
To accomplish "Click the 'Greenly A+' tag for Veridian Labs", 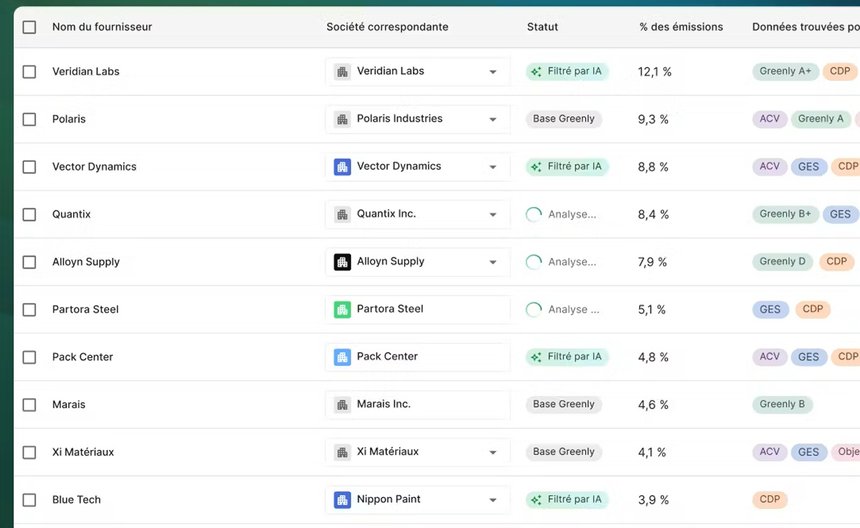I will [x=785, y=71].
